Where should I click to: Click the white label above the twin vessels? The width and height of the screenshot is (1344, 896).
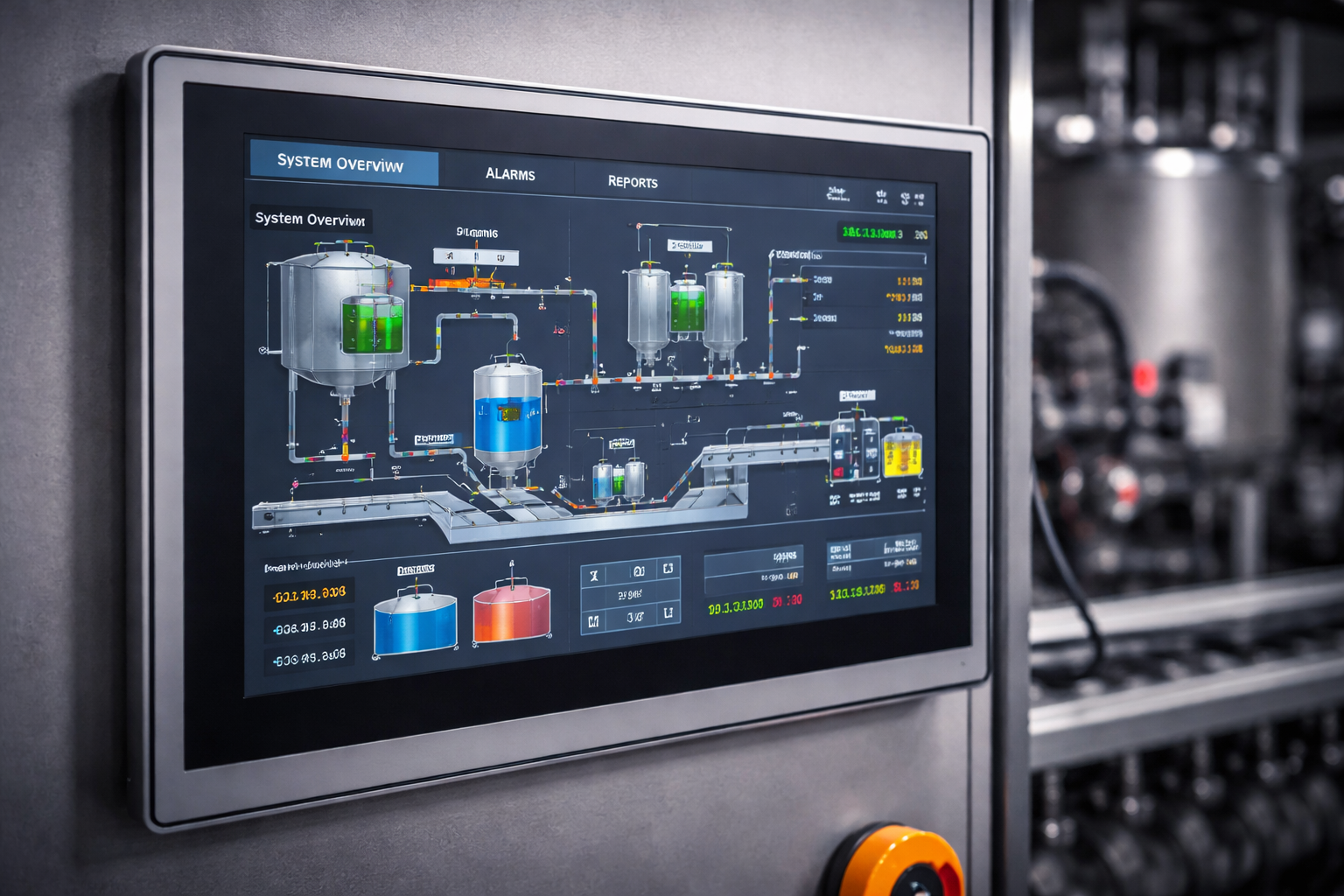(x=689, y=246)
